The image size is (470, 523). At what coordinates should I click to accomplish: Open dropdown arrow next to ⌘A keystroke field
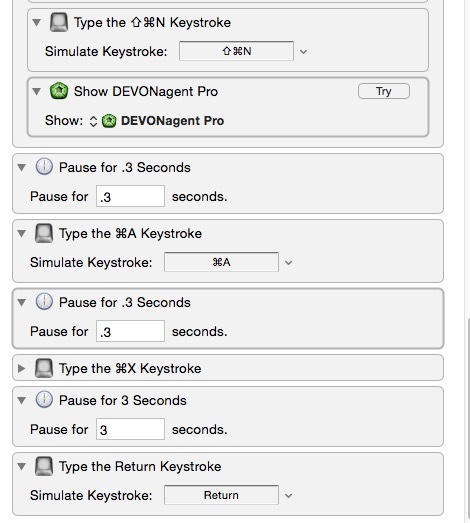(x=289, y=263)
